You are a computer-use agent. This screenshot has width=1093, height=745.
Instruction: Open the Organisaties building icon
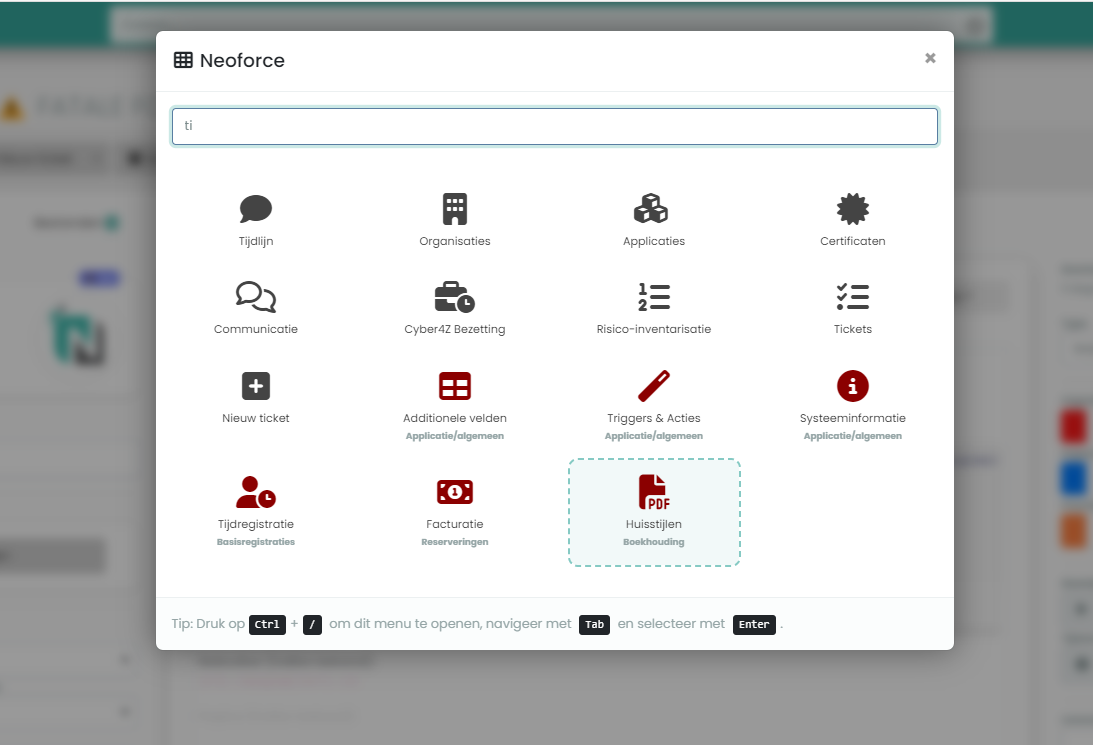pos(455,209)
